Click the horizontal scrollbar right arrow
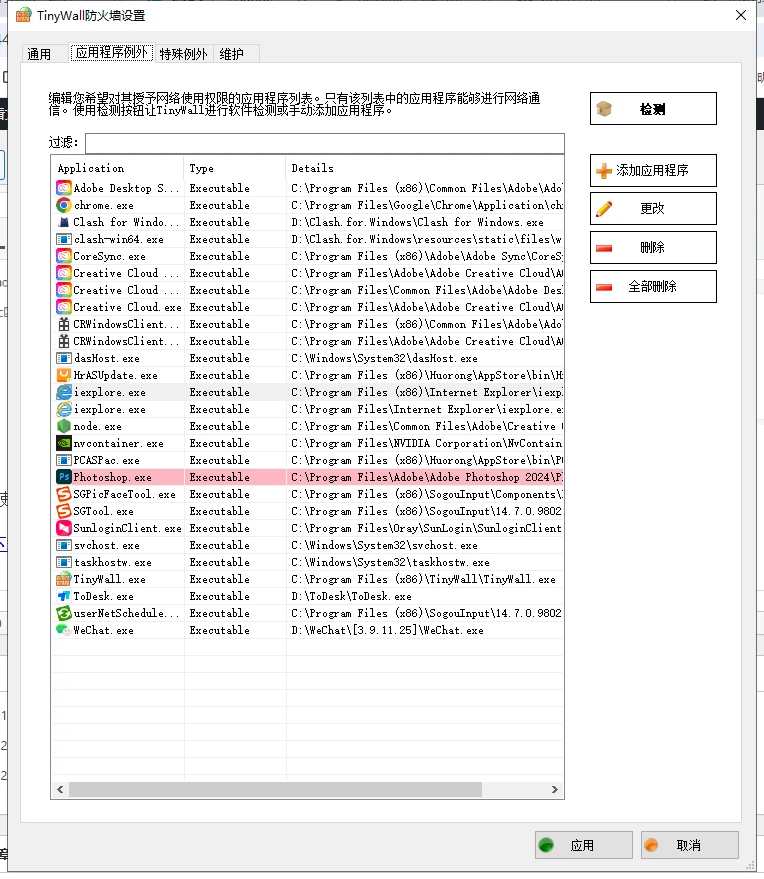Image resolution: width=764 pixels, height=879 pixels. (554, 789)
